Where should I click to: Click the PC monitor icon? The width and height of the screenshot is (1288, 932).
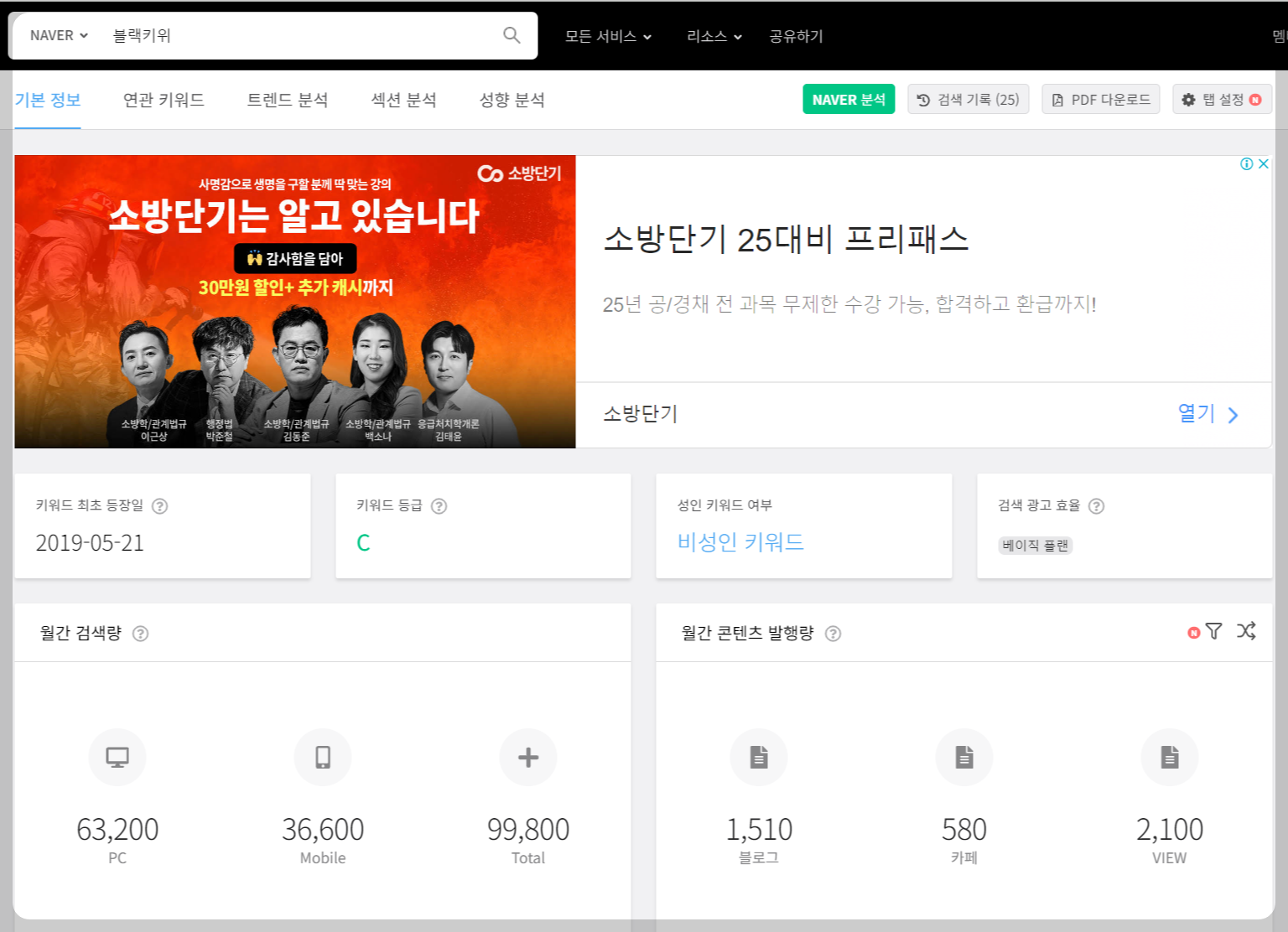click(x=117, y=758)
